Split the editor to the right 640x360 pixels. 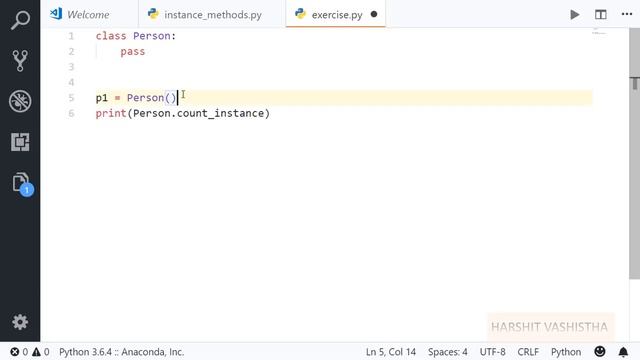600,15
